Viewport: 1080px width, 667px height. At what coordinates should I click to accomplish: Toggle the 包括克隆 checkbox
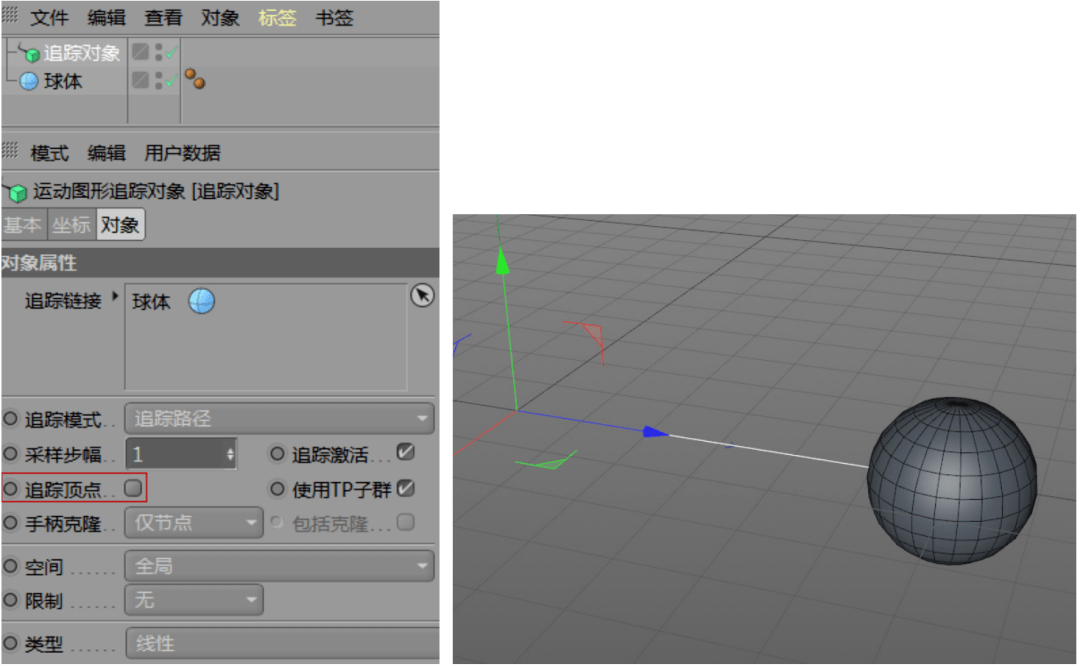click(406, 522)
